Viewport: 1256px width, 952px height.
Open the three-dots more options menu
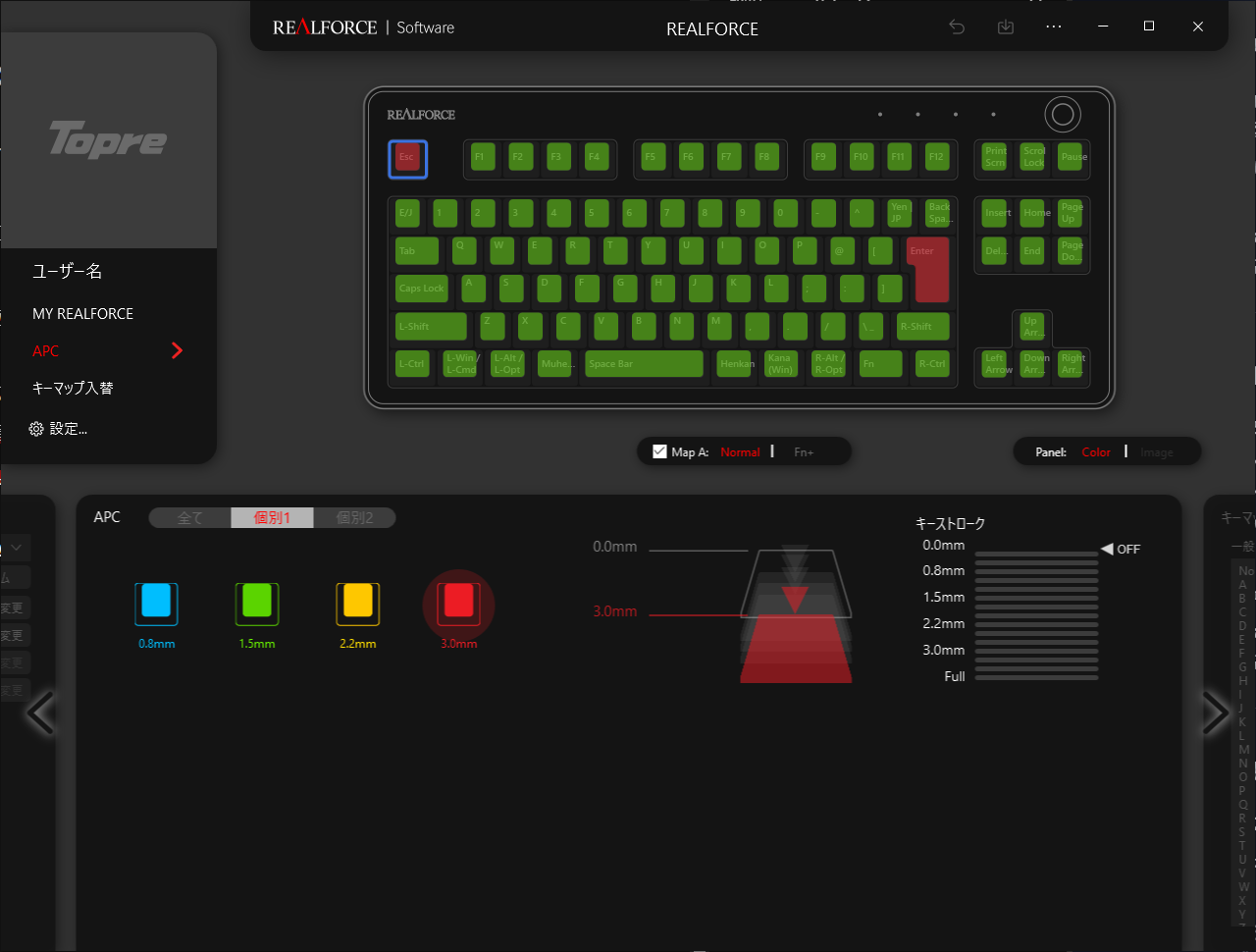pyautogui.click(x=1054, y=27)
